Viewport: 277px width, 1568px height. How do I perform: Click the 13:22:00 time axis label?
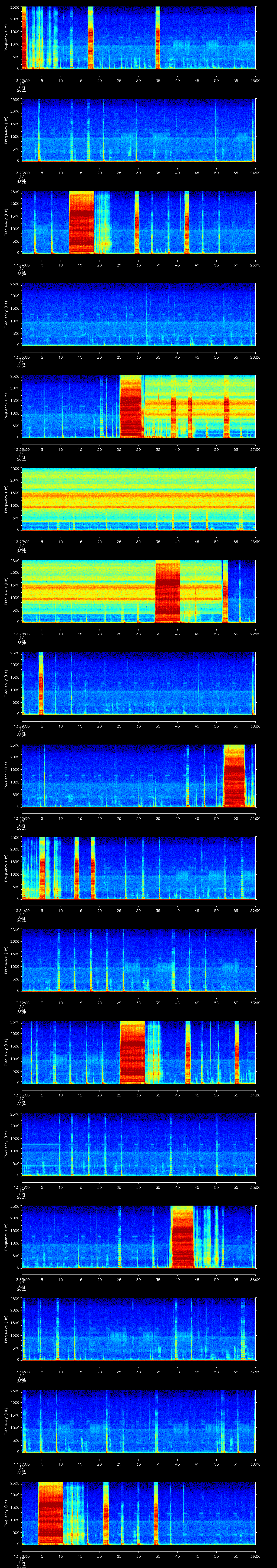(x=21, y=80)
